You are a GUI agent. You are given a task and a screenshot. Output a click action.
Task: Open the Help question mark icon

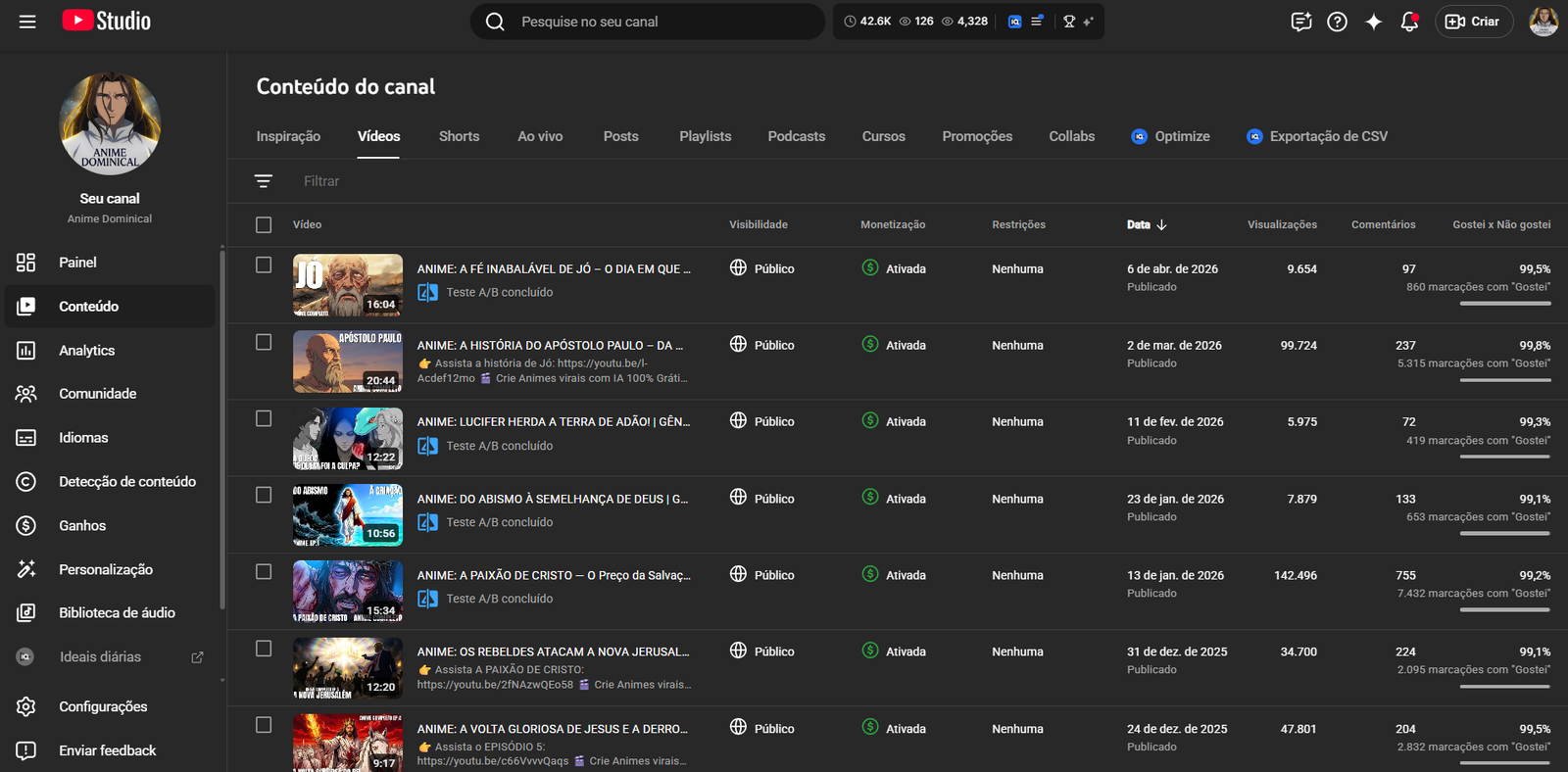click(1337, 22)
